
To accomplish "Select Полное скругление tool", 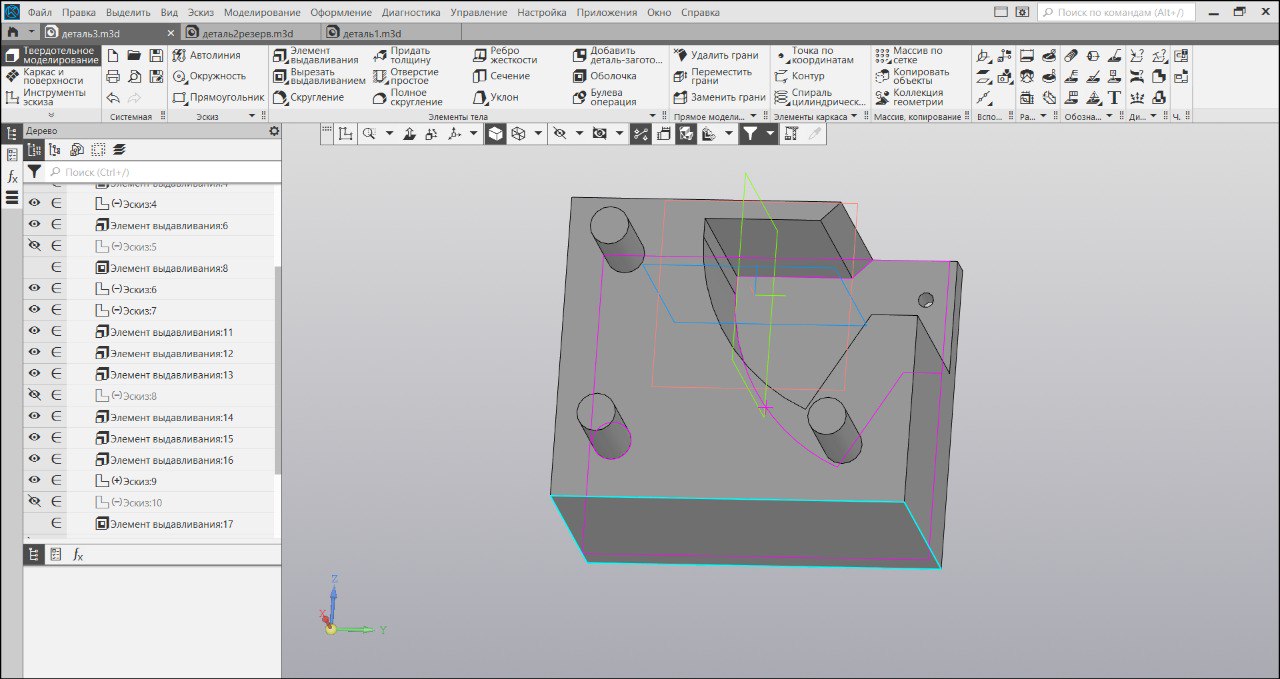I will [407, 97].
